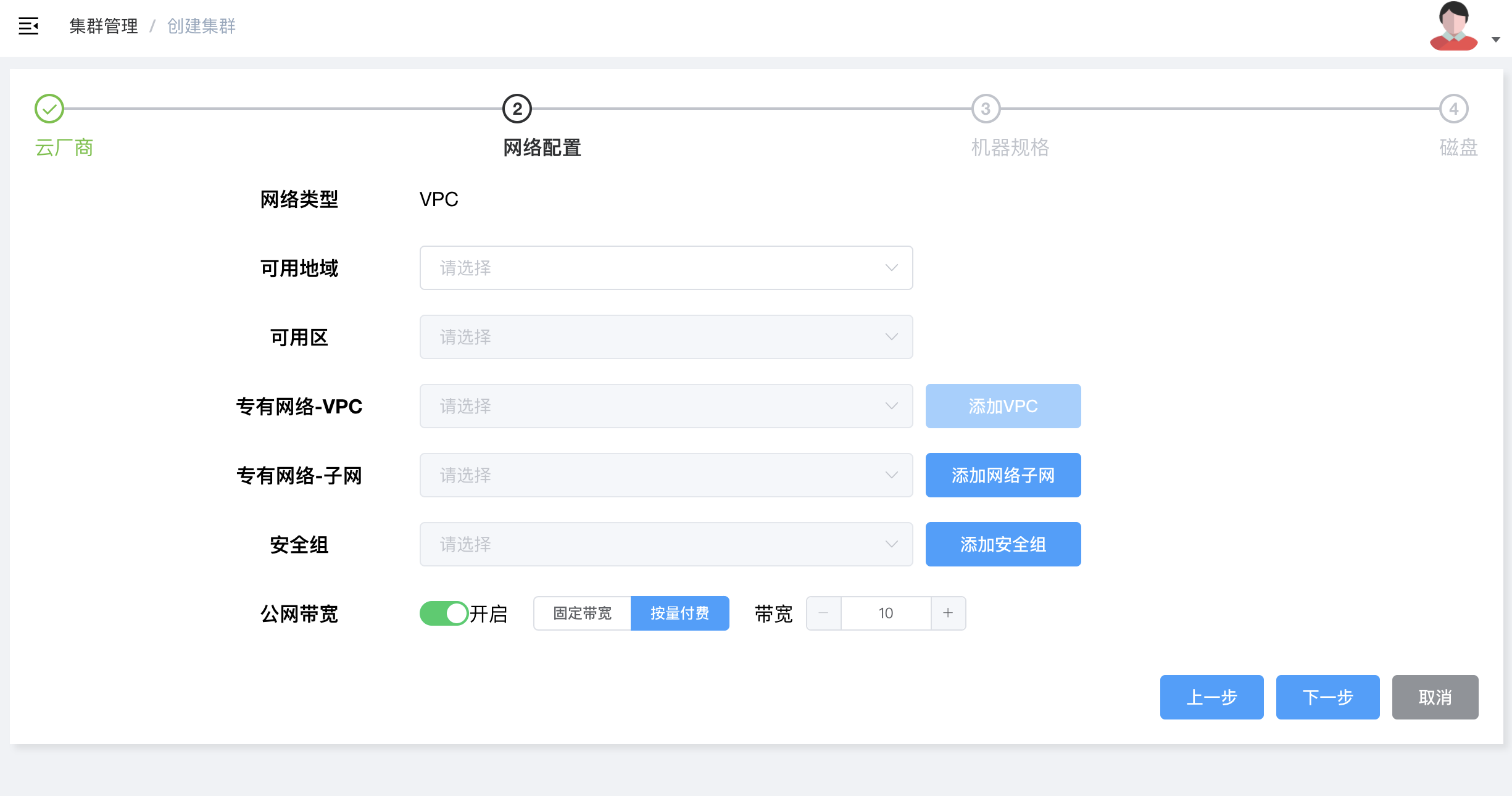Select 按量付费 billing mode
The width and height of the screenshot is (1512, 796).
679,613
